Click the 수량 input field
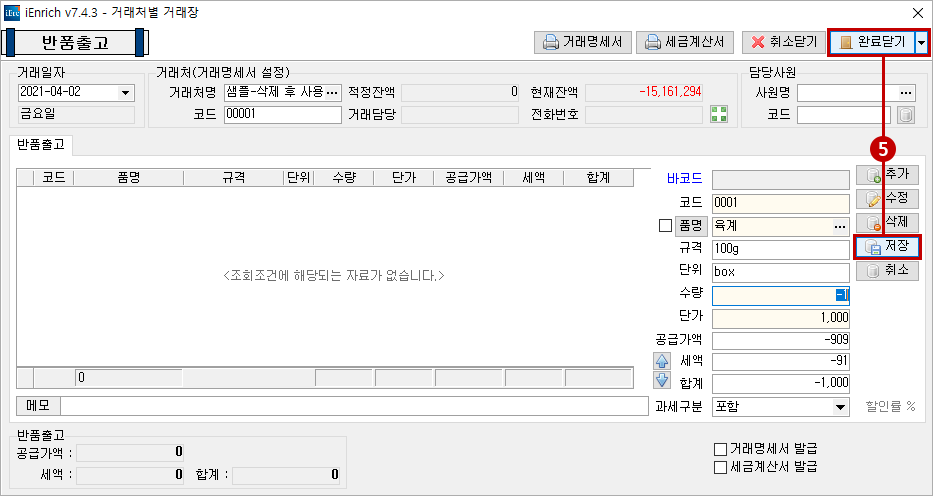Image resolution: width=933 pixels, height=496 pixels. pyautogui.click(x=781, y=296)
